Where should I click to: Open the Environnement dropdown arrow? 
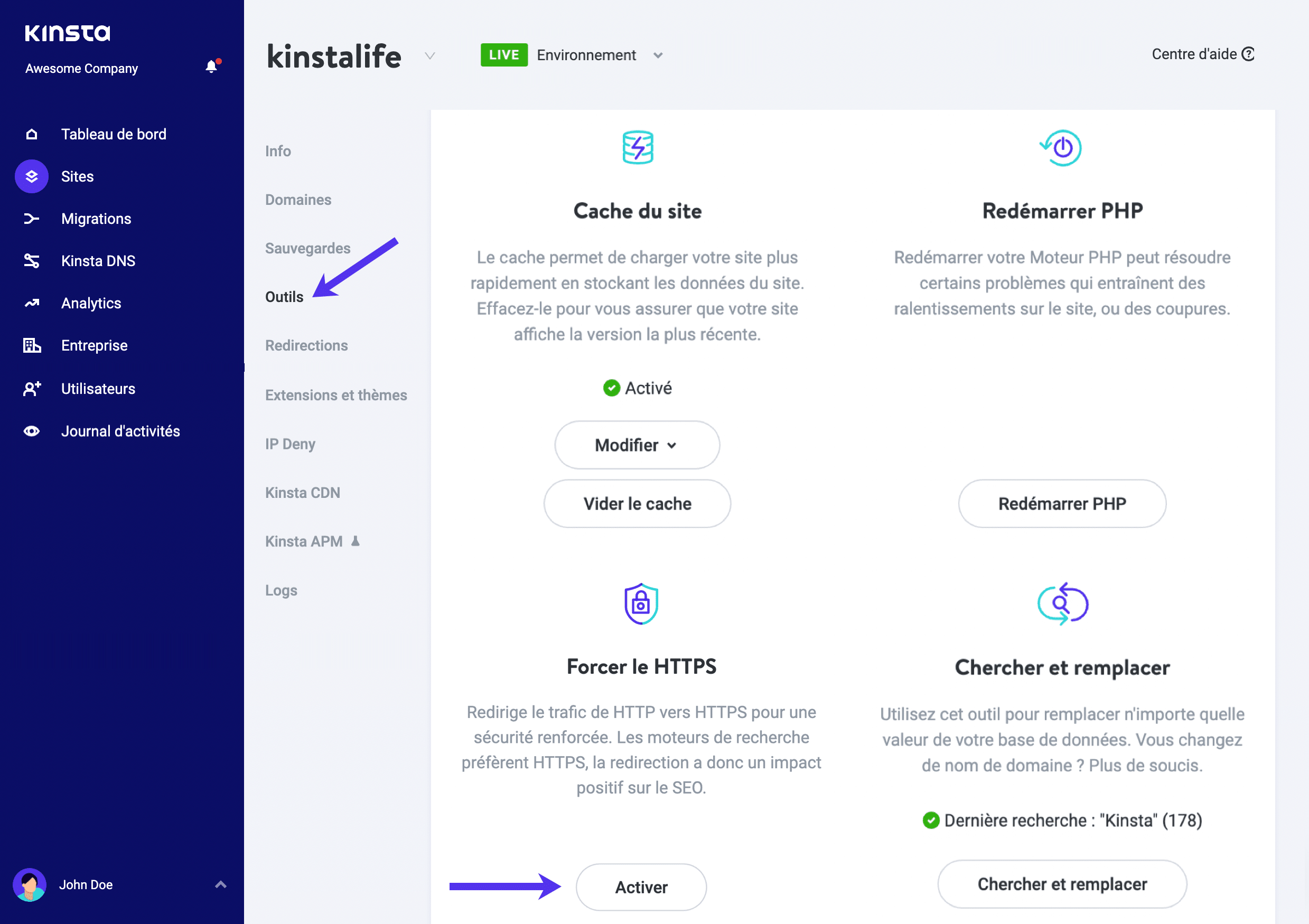(x=658, y=55)
